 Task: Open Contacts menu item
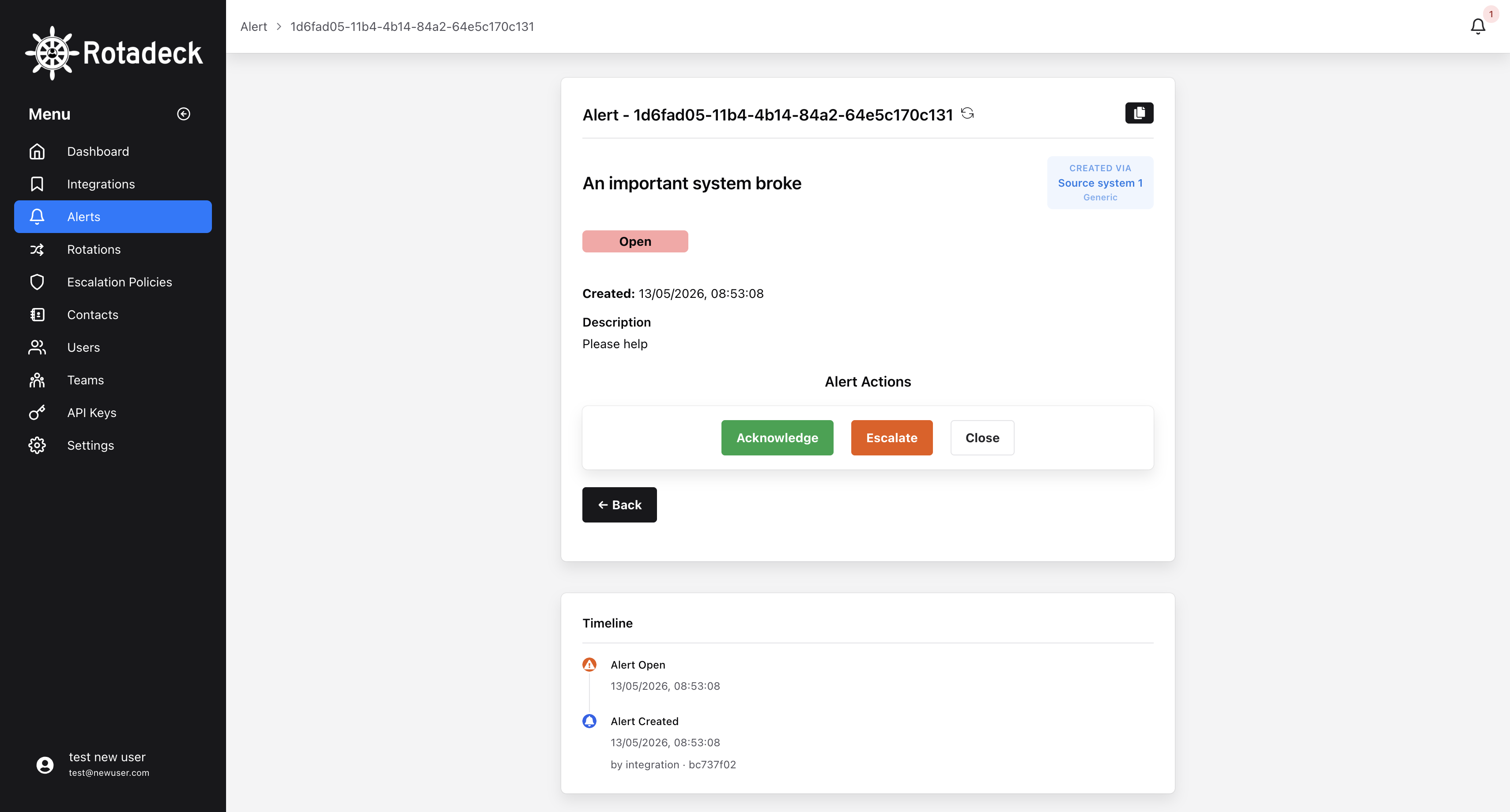pyautogui.click(x=113, y=315)
